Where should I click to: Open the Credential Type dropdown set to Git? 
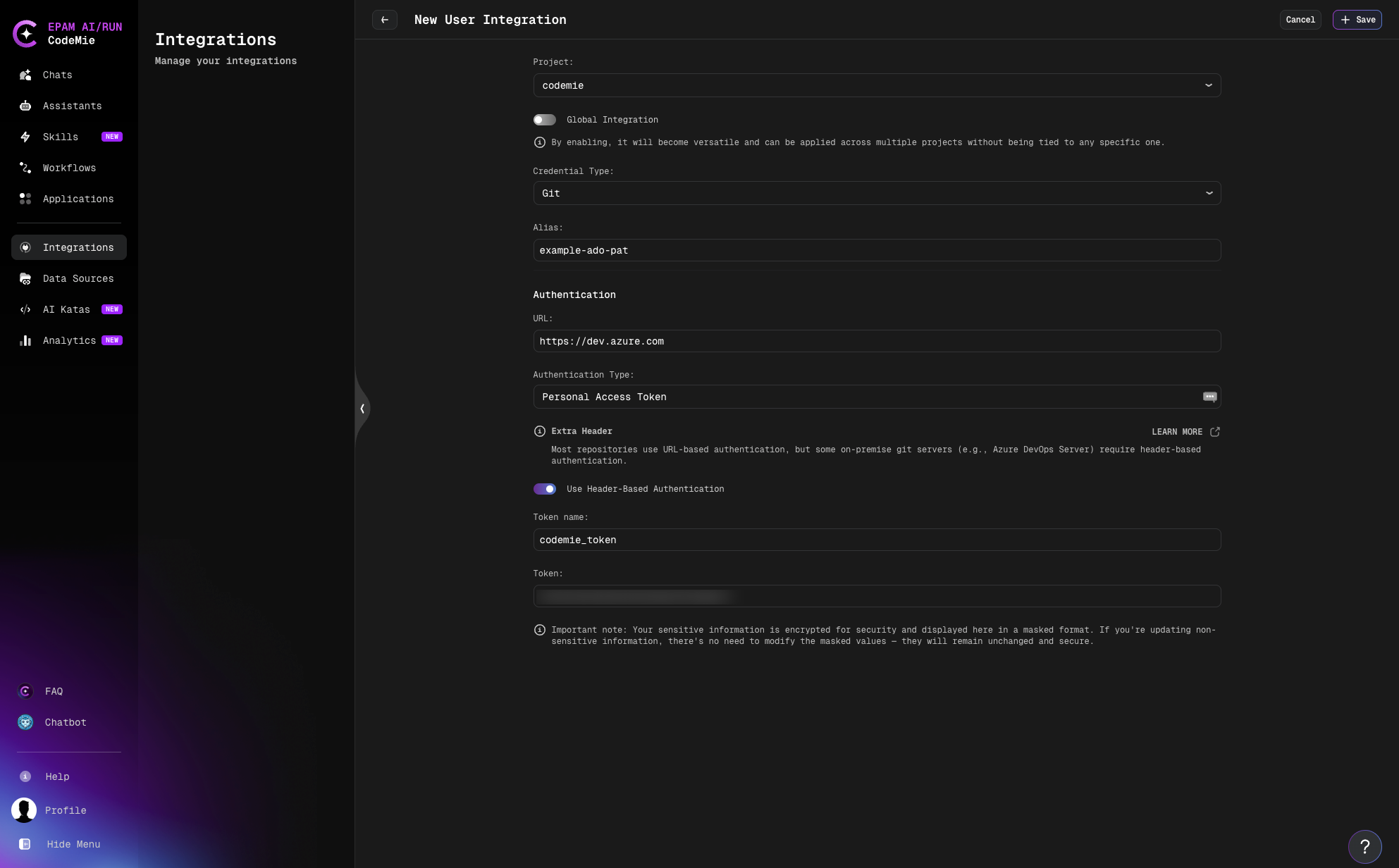877,193
